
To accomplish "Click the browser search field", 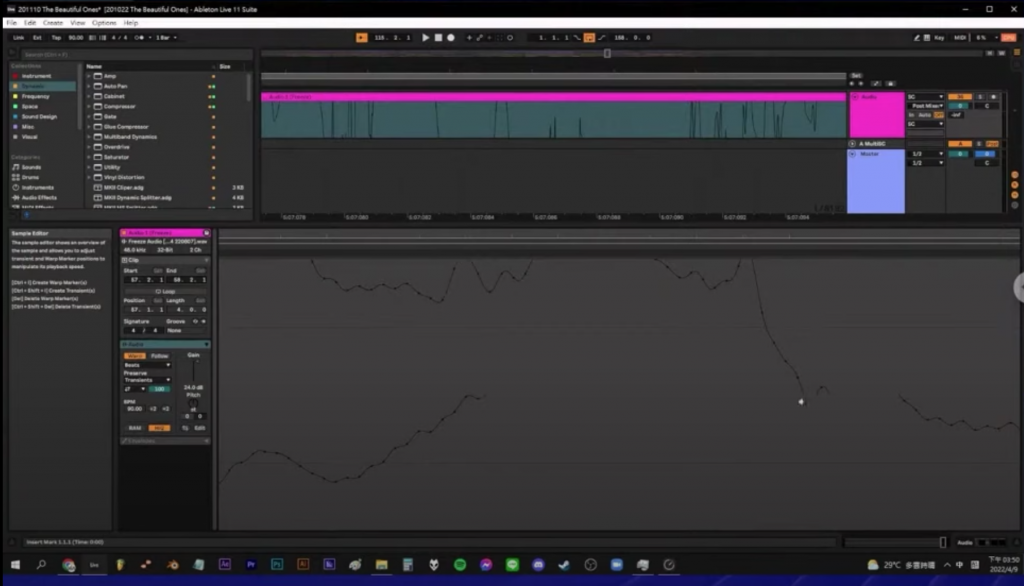I will pyautogui.click(x=136, y=55).
